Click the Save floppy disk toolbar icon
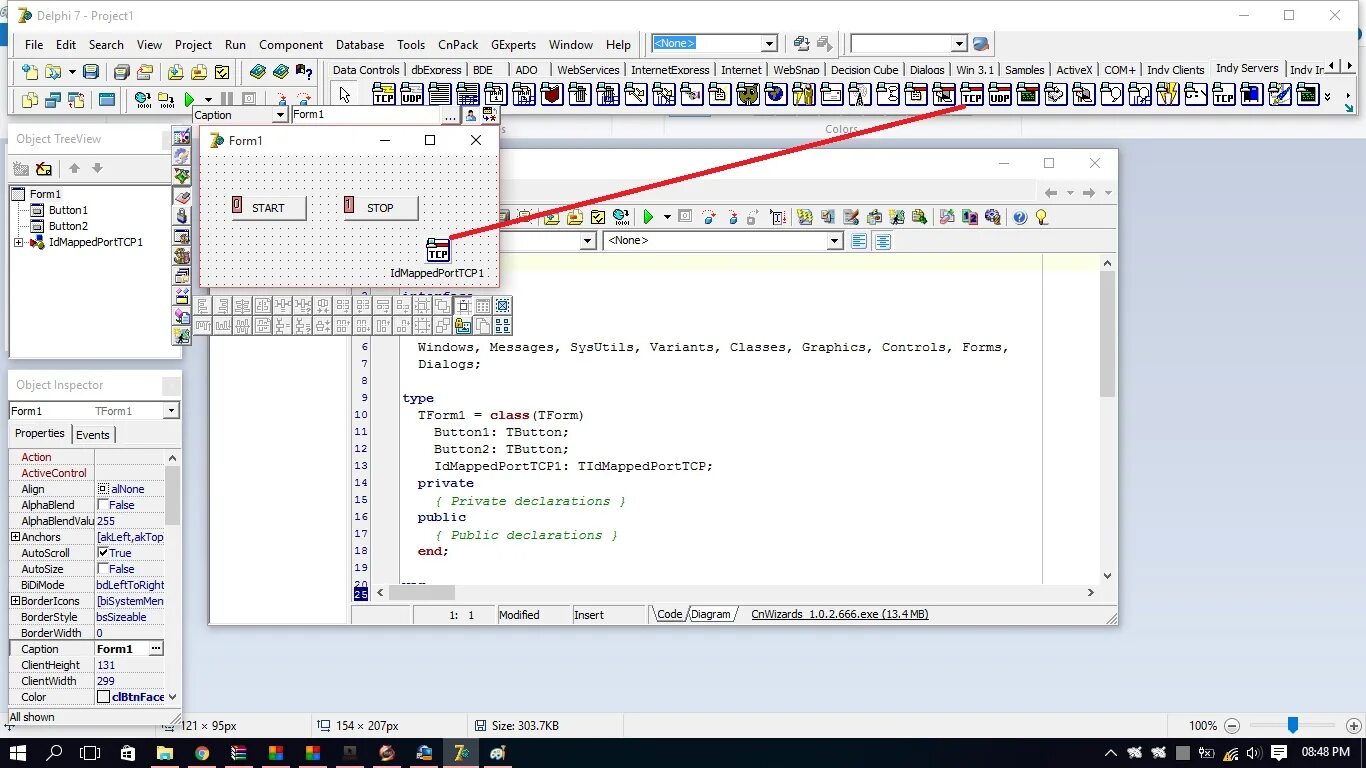 pyautogui.click(x=91, y=72)
